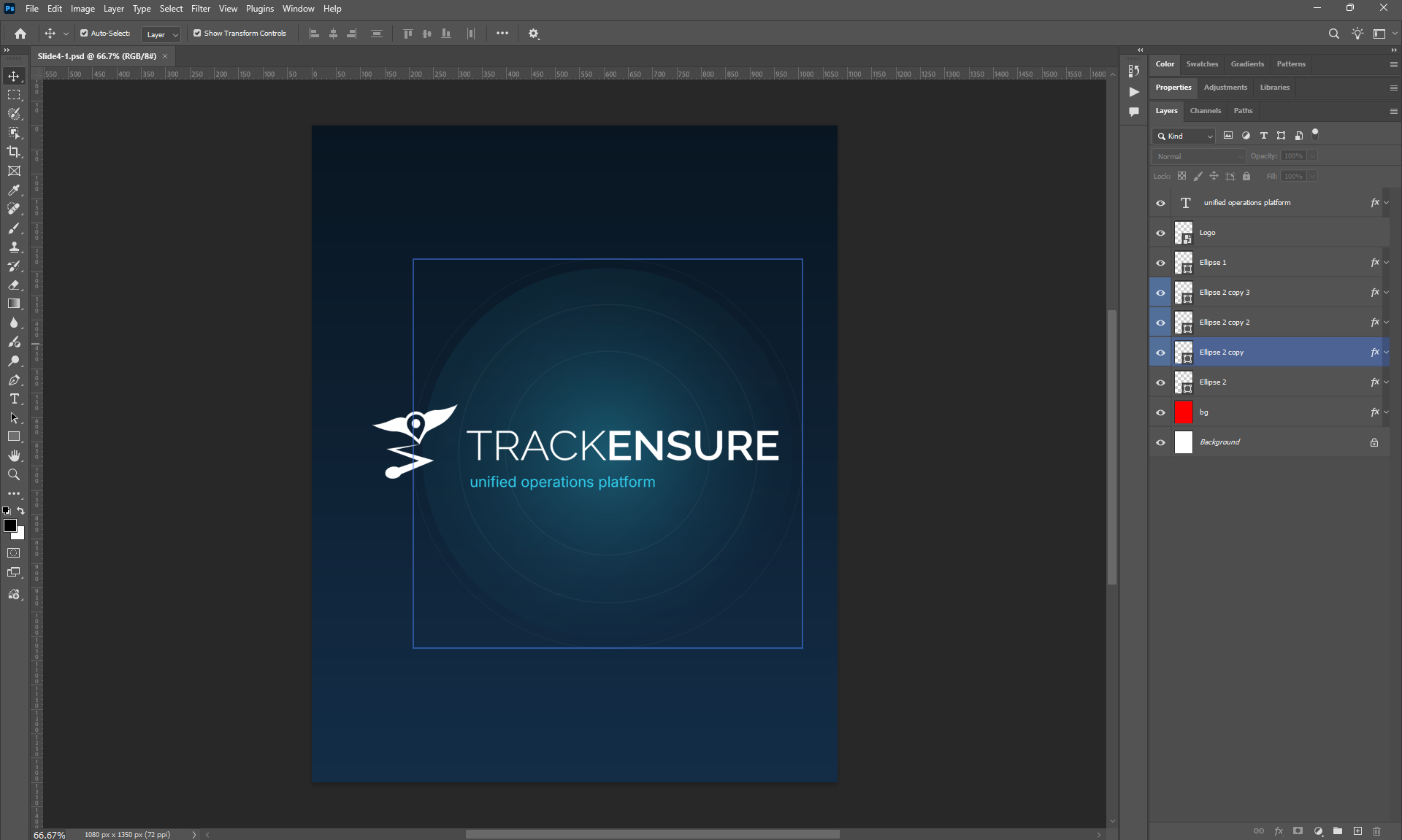Hide the Ellipse 1 layer

point(1160,263)
